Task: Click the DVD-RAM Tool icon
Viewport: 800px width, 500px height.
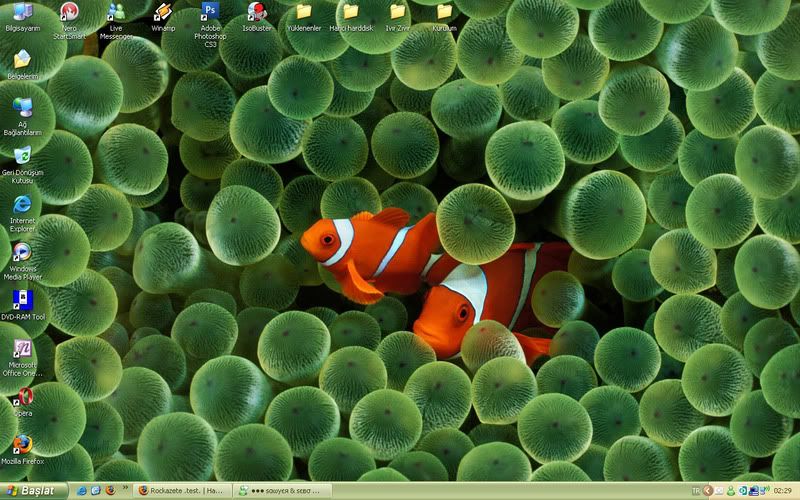Action: 22,300
